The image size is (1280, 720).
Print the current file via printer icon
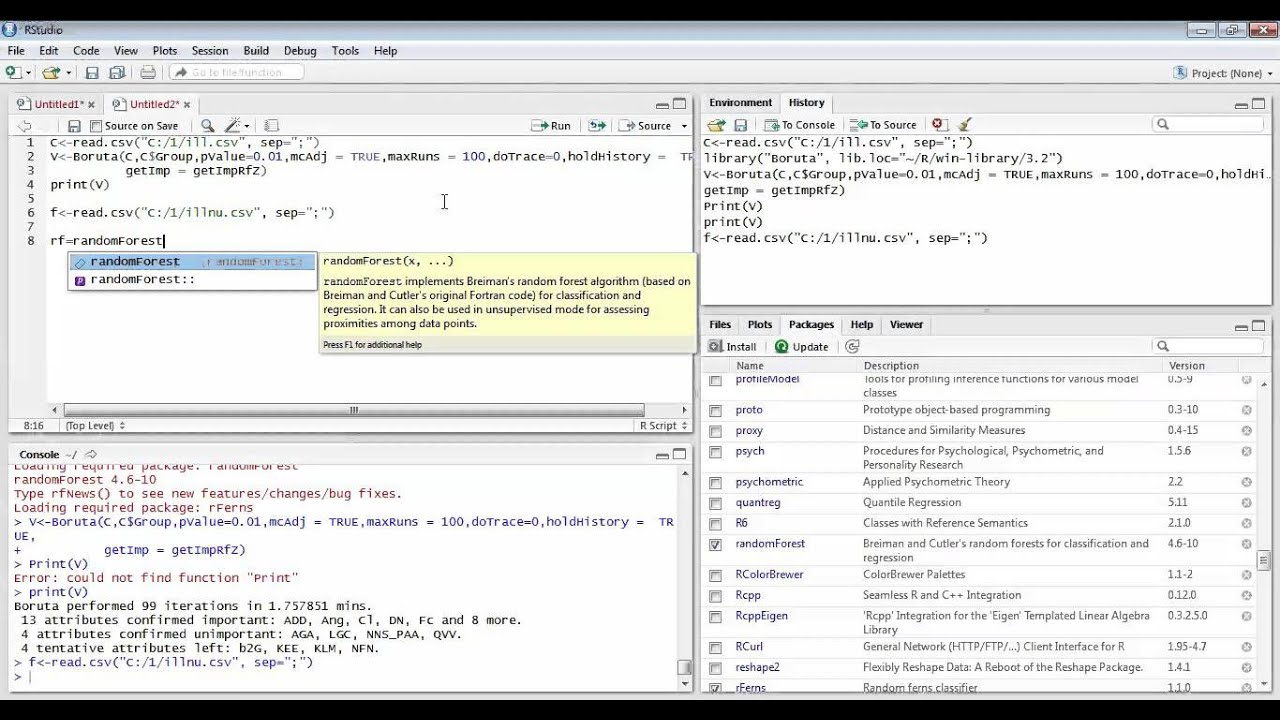tap(148, 72)
